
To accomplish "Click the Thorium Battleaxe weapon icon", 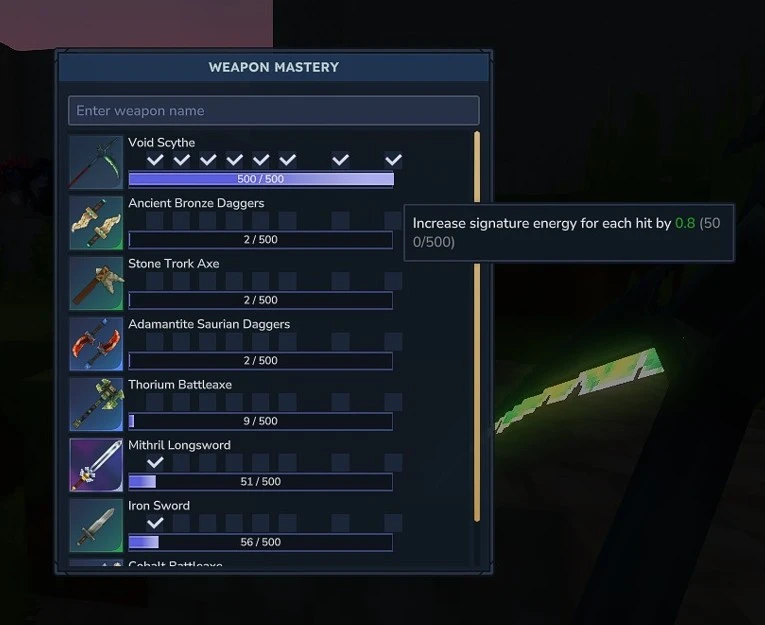I will pos(96,404).
